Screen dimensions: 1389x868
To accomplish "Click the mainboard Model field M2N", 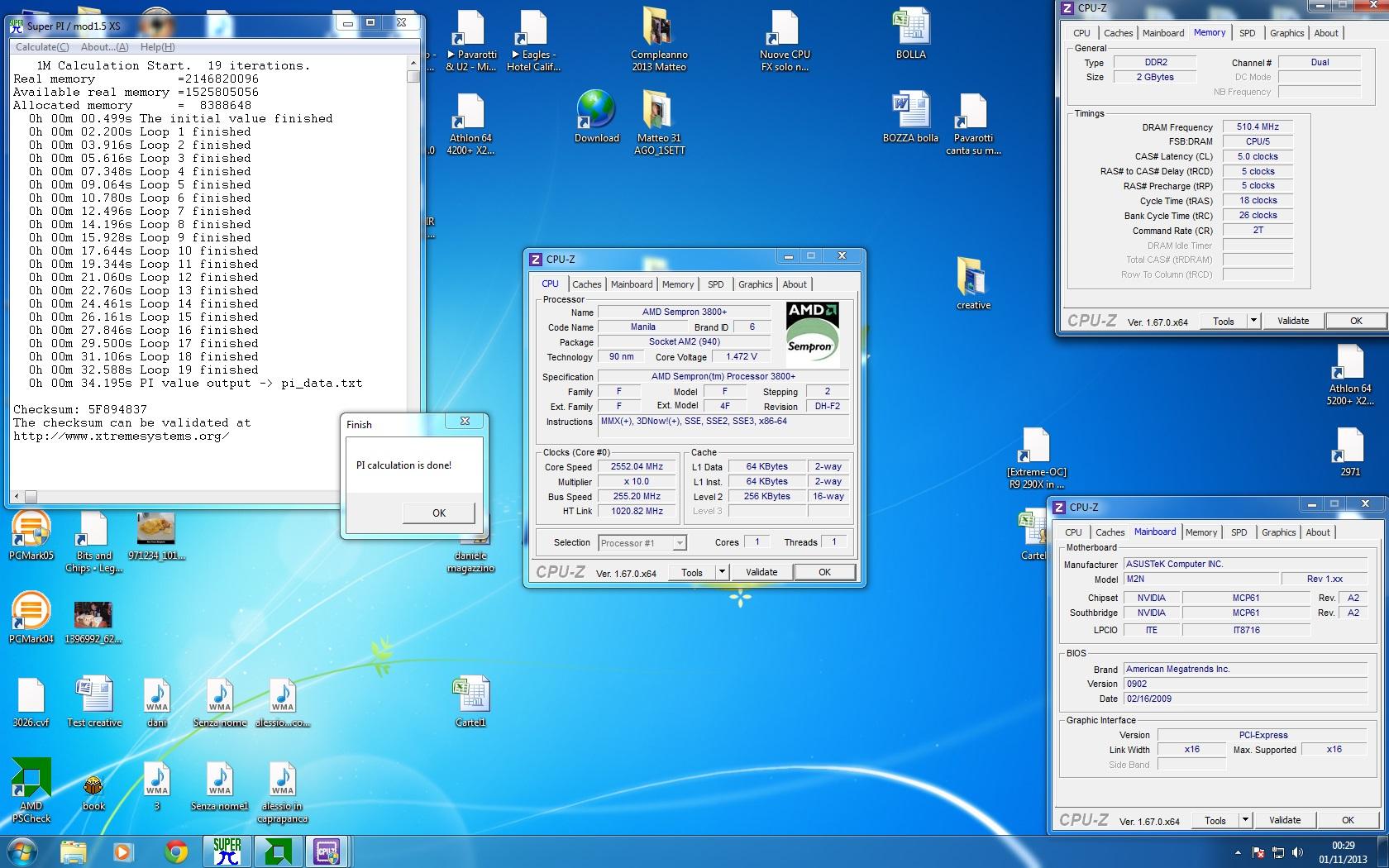I will coord(1201,579).
